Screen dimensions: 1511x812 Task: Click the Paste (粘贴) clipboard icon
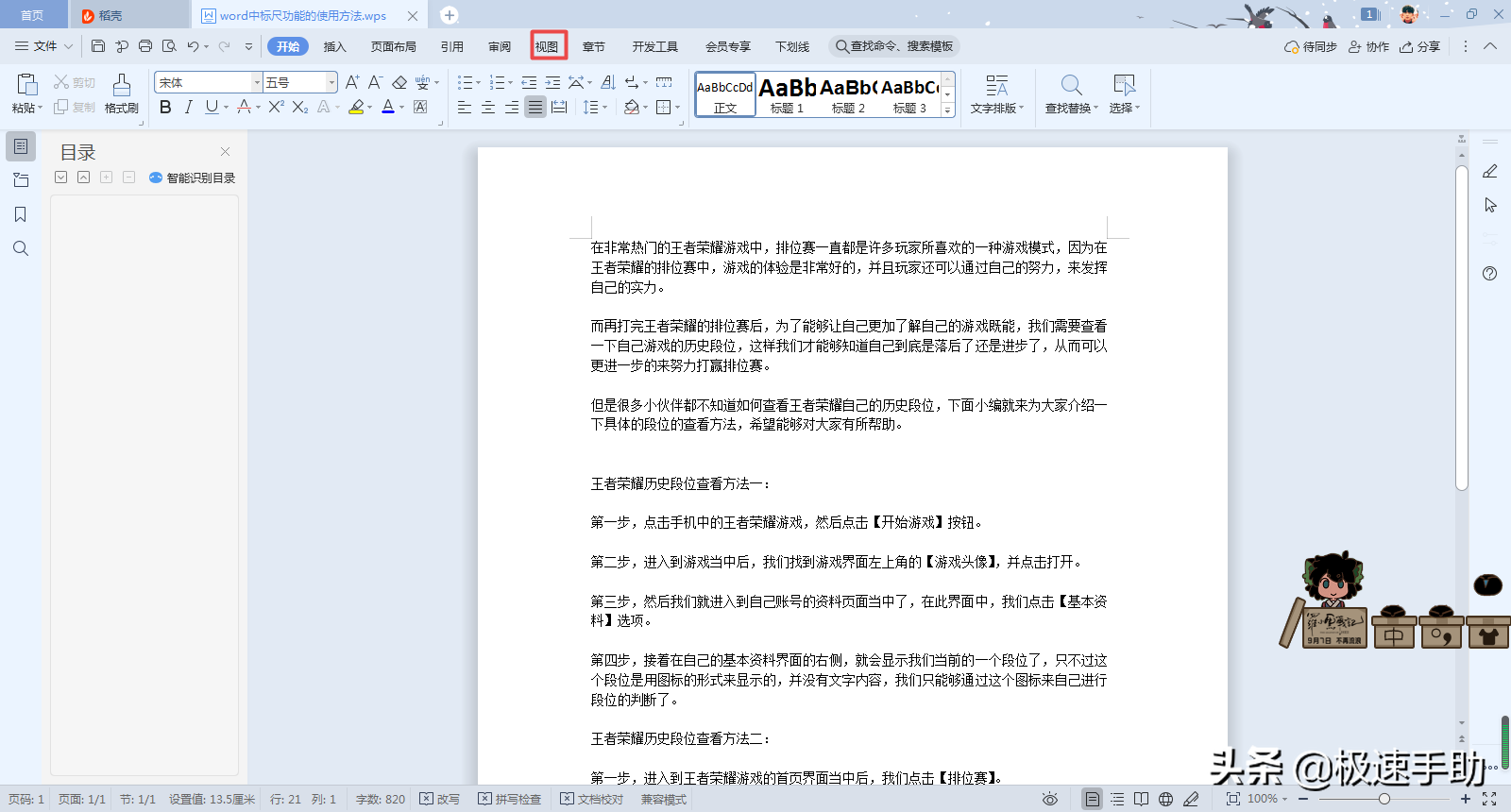click(x=26, y=85)
